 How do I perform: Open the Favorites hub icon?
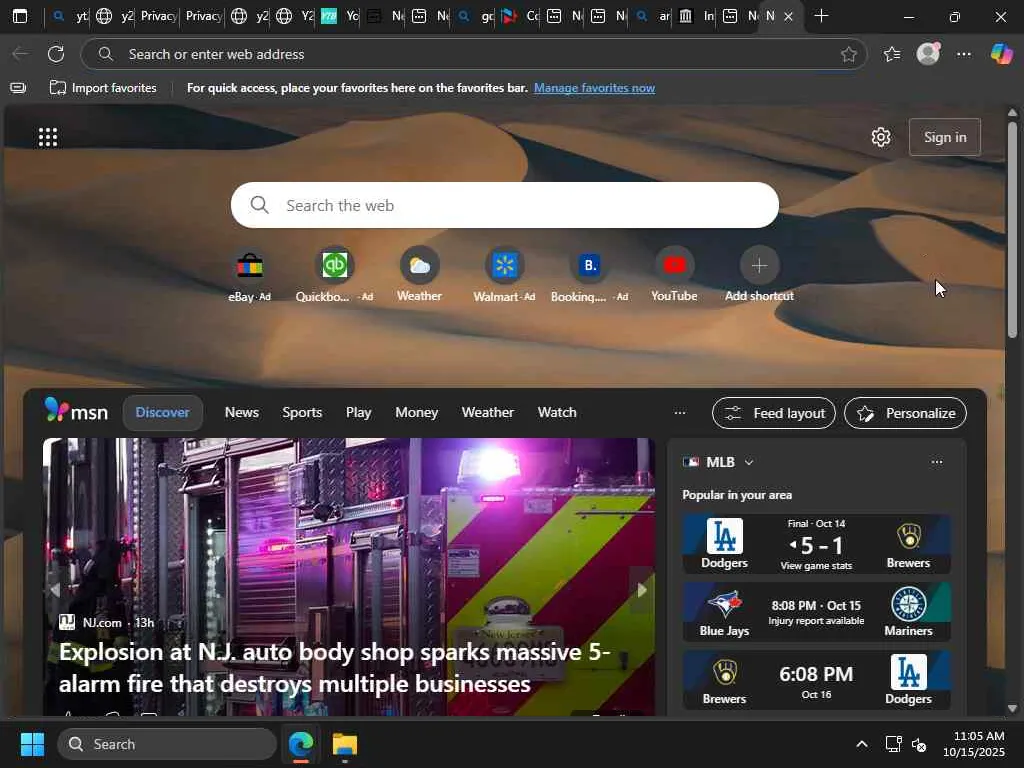pyautogui.click(x=892, y=54)
